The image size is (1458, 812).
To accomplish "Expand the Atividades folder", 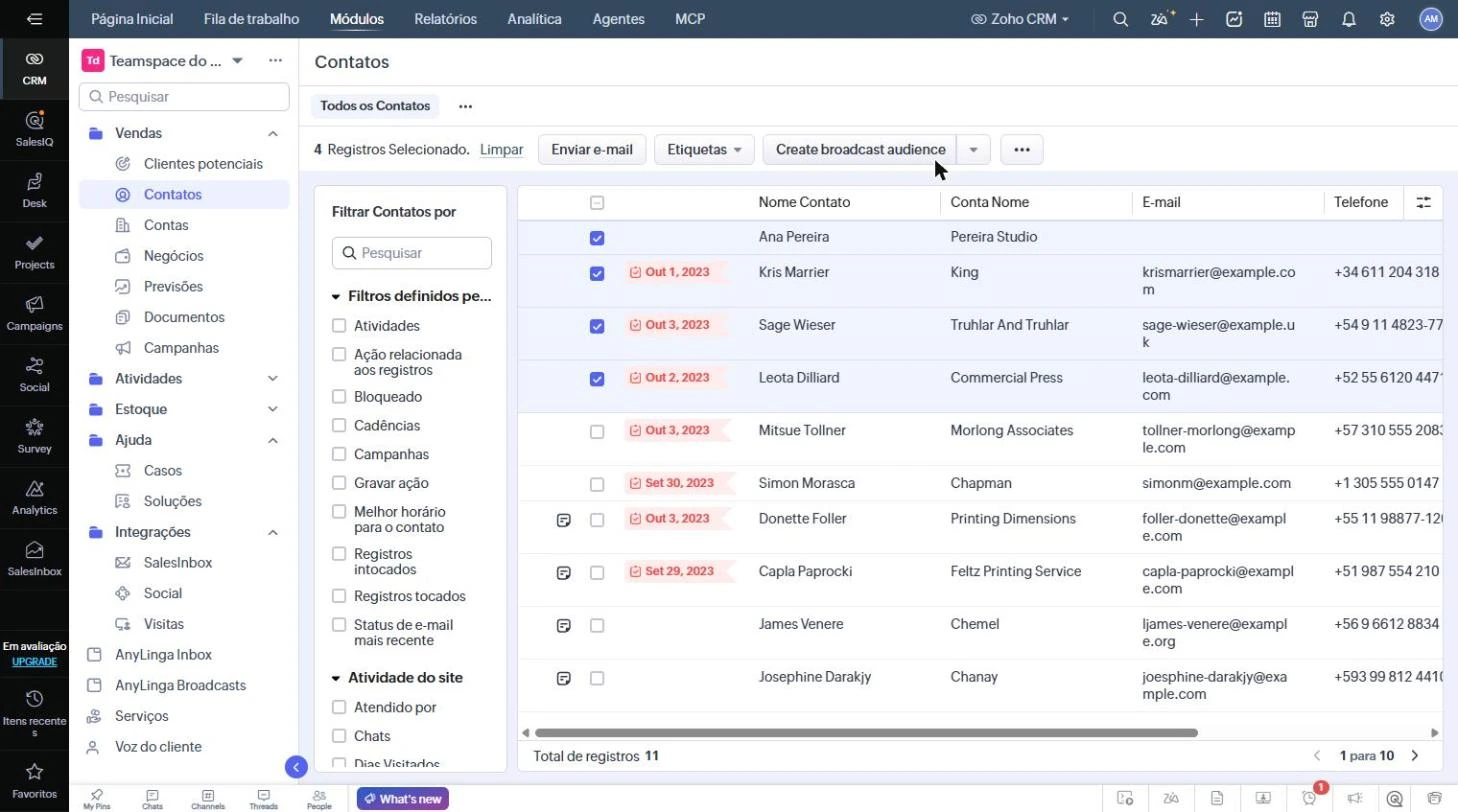I will [272, 379].
